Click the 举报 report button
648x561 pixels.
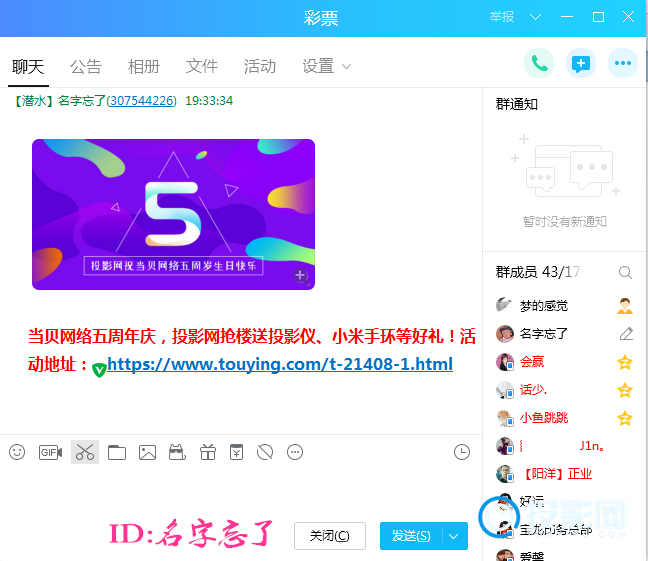502,17
